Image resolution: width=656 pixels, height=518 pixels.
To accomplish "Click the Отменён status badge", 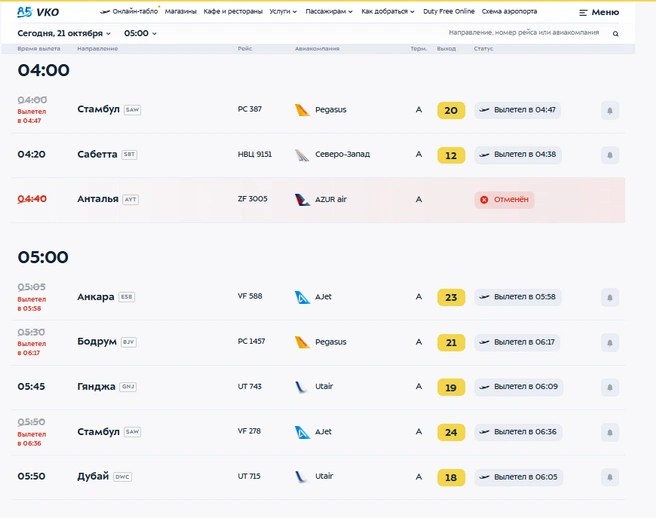I will click(504, 200).
